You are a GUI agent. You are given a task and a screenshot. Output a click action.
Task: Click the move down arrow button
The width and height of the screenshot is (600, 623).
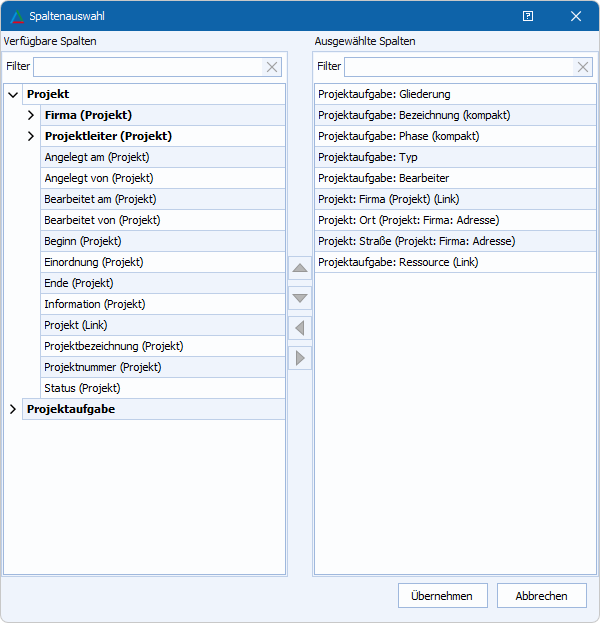(x=300, y=298)
